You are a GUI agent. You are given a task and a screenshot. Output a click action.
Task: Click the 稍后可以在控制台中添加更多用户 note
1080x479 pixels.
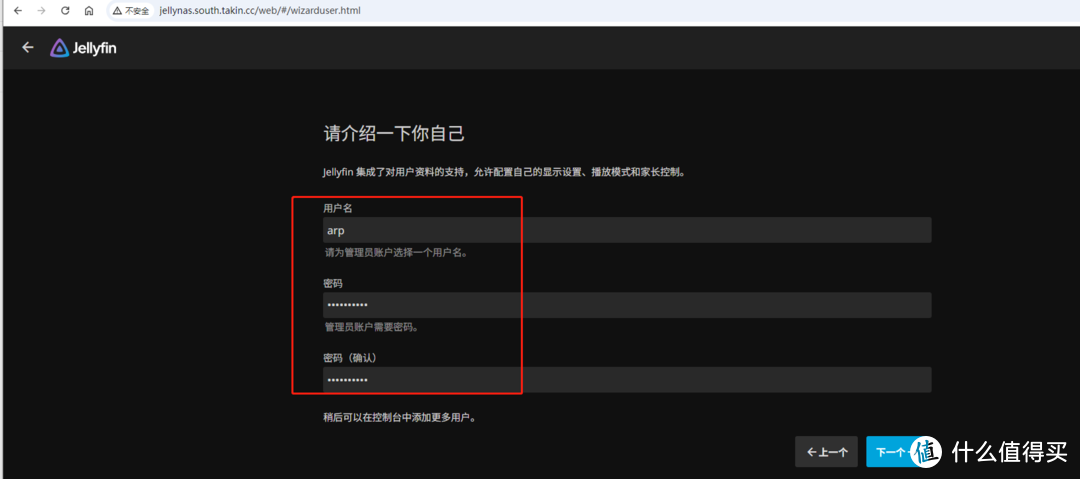tap(399, 416)
